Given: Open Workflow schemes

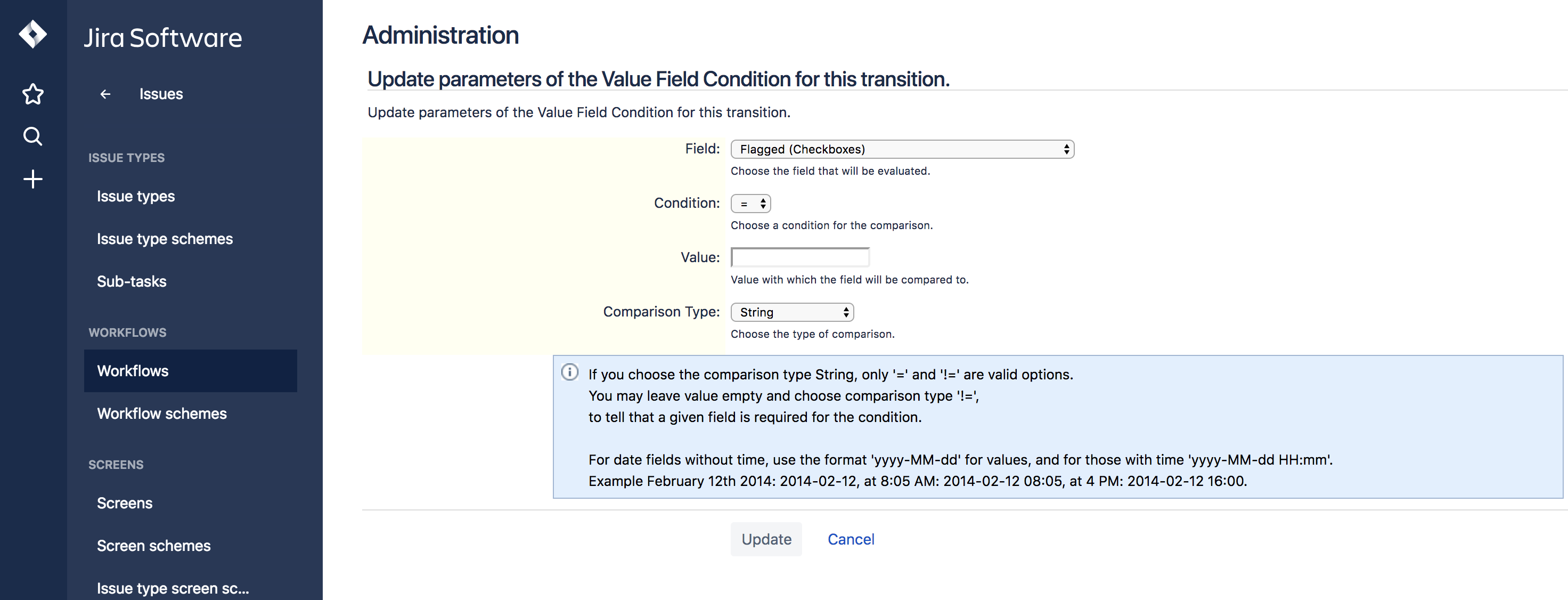Looking at the screenshot, I should 161,413.
